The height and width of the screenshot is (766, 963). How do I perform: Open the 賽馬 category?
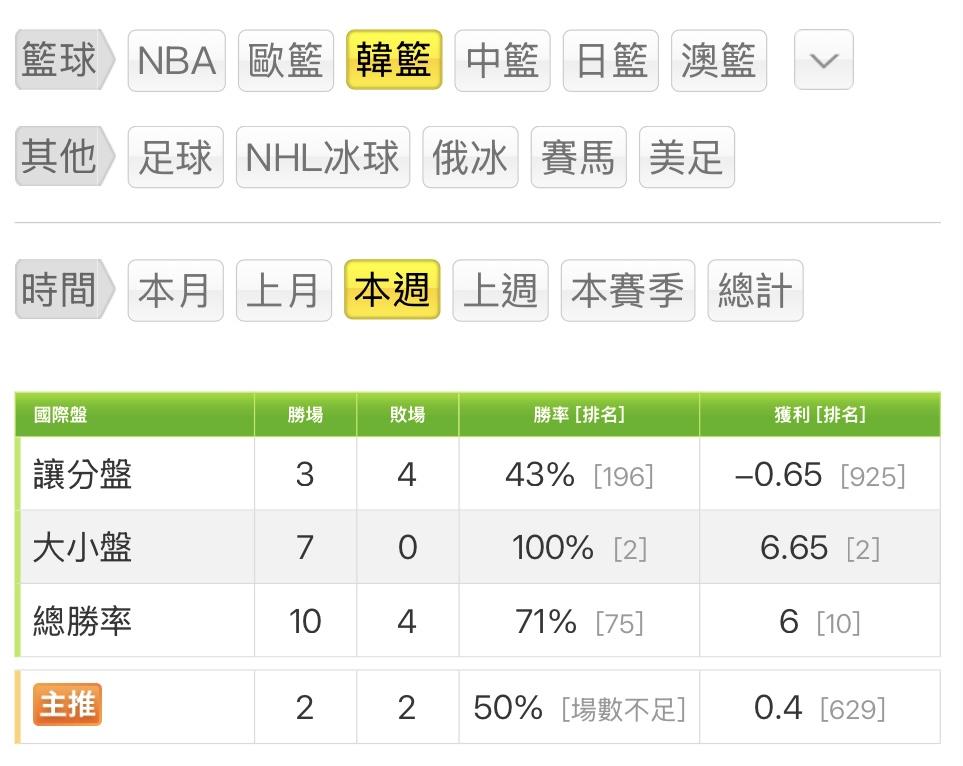[578, 157]
